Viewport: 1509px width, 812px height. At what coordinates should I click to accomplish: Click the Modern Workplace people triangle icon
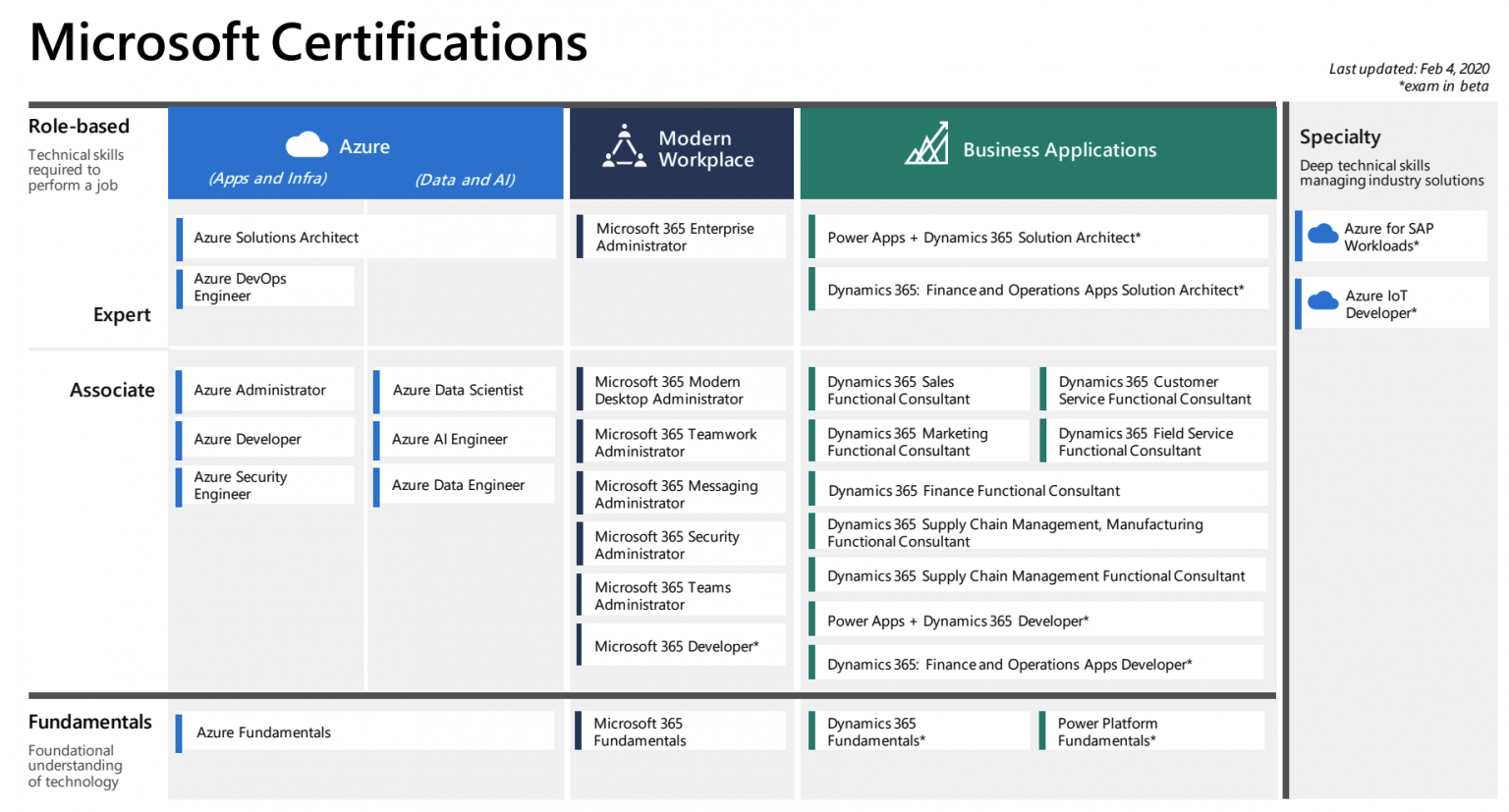click(624, 146)
